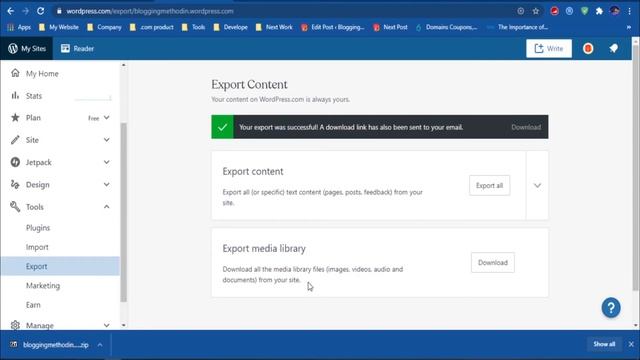Close the downloads bar

point(631,344)
